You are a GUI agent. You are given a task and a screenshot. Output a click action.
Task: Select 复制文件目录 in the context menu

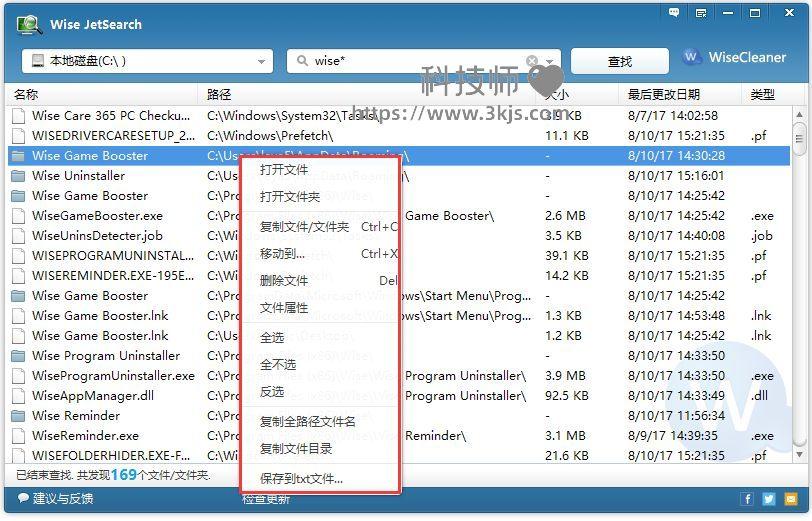click(x=321, y=448)
